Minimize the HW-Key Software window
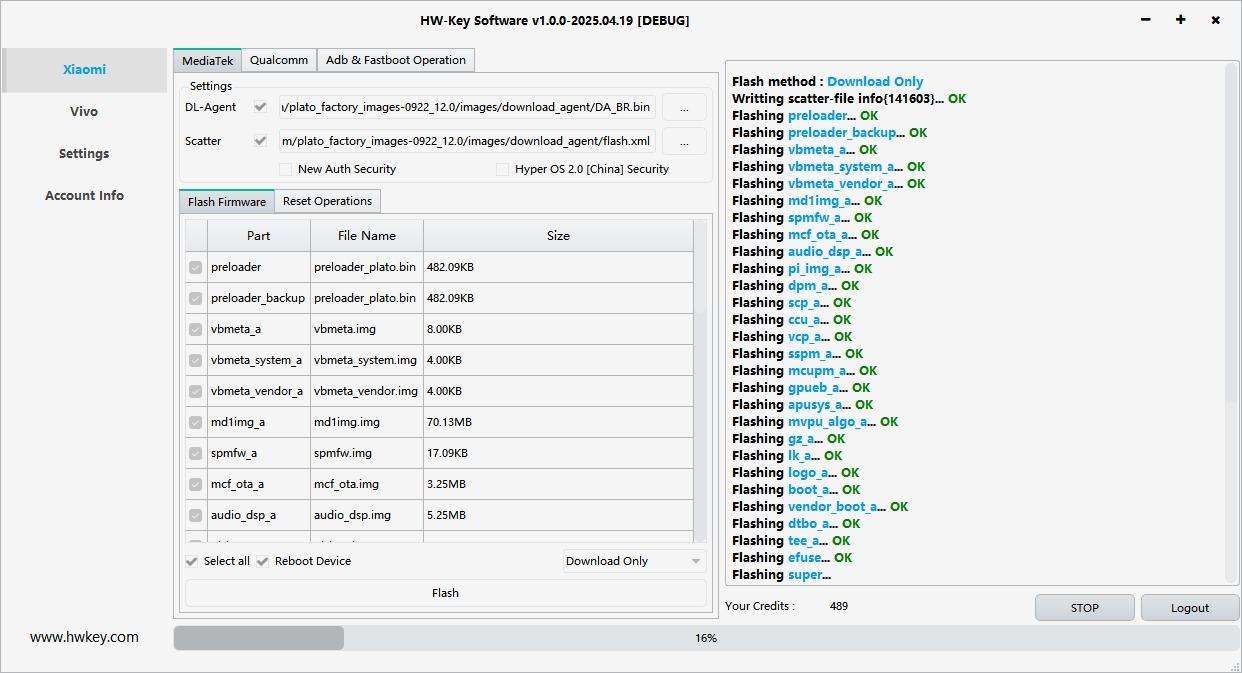This screenshot has height=673, width=1242. point(1146,20)
